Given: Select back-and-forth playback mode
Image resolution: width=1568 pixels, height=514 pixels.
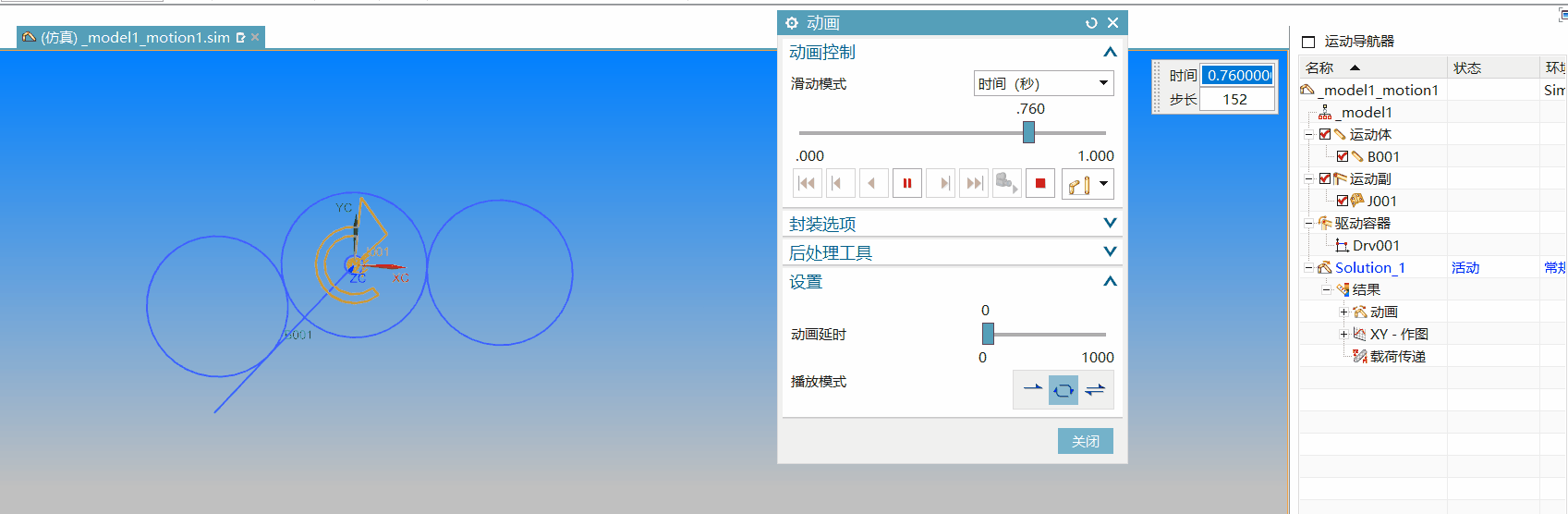Looking at the screenshot, I should 1095,389.
